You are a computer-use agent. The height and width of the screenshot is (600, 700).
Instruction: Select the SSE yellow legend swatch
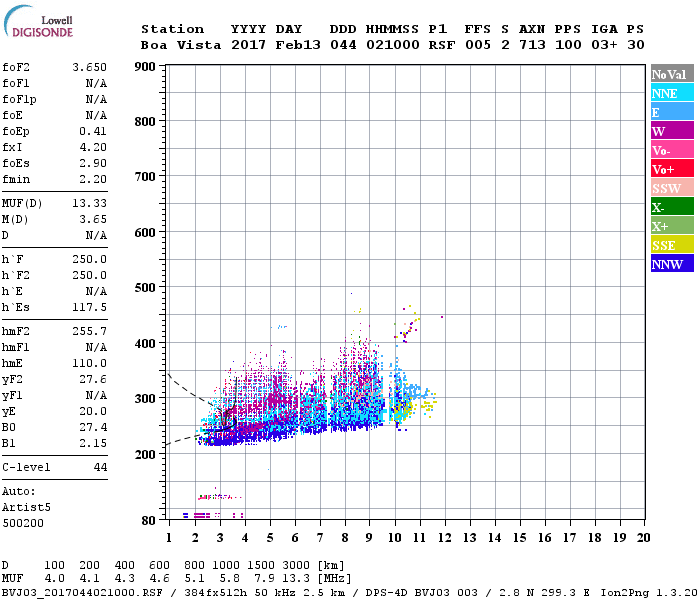[672, 244]
